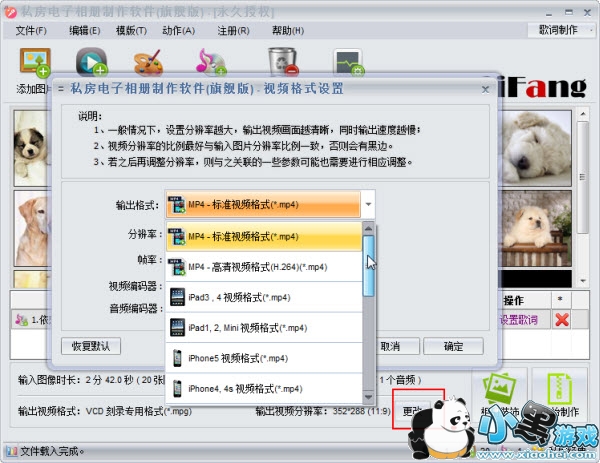
Task: Click the red X delete music button
Action: click(561, 320)
